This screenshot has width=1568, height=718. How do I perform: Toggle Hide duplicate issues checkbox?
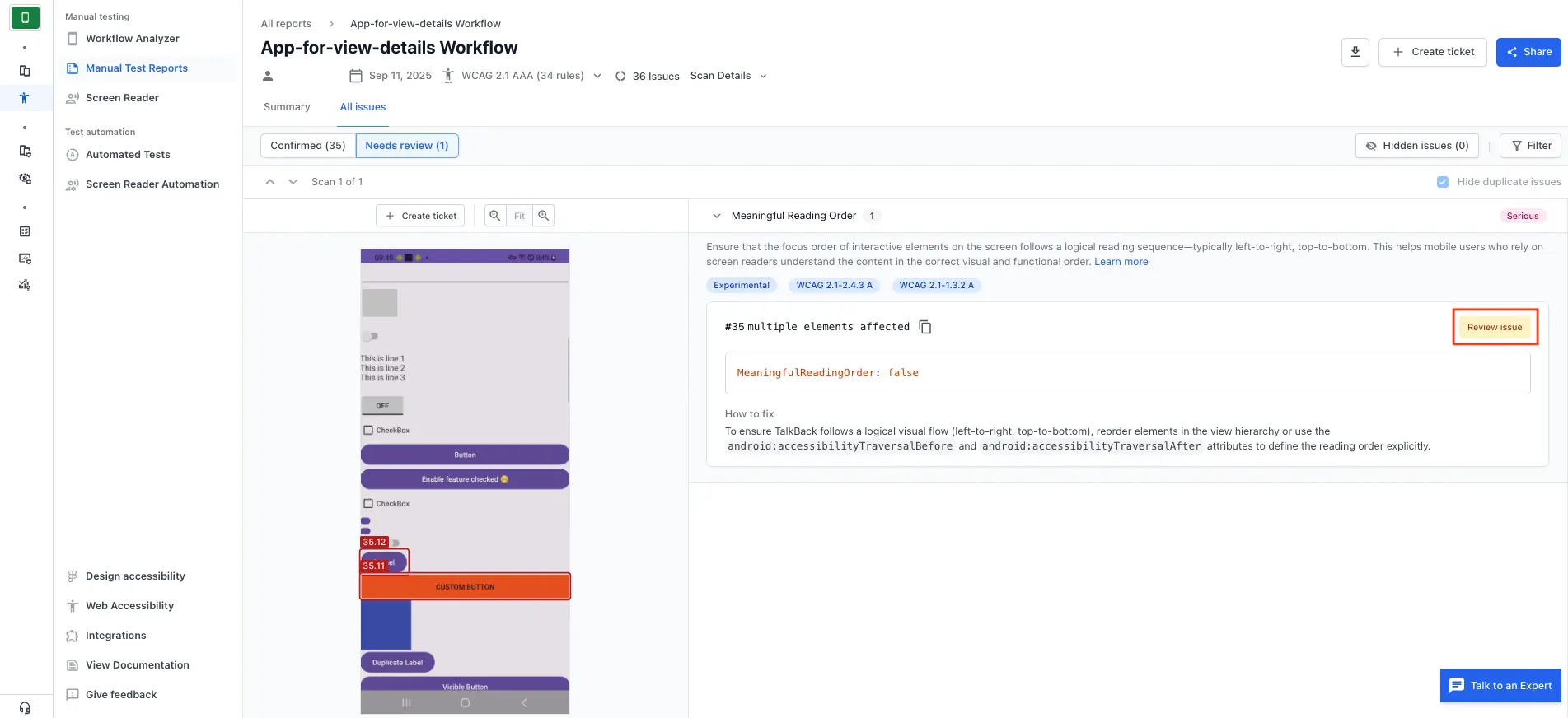click(x=1442, y=182)
